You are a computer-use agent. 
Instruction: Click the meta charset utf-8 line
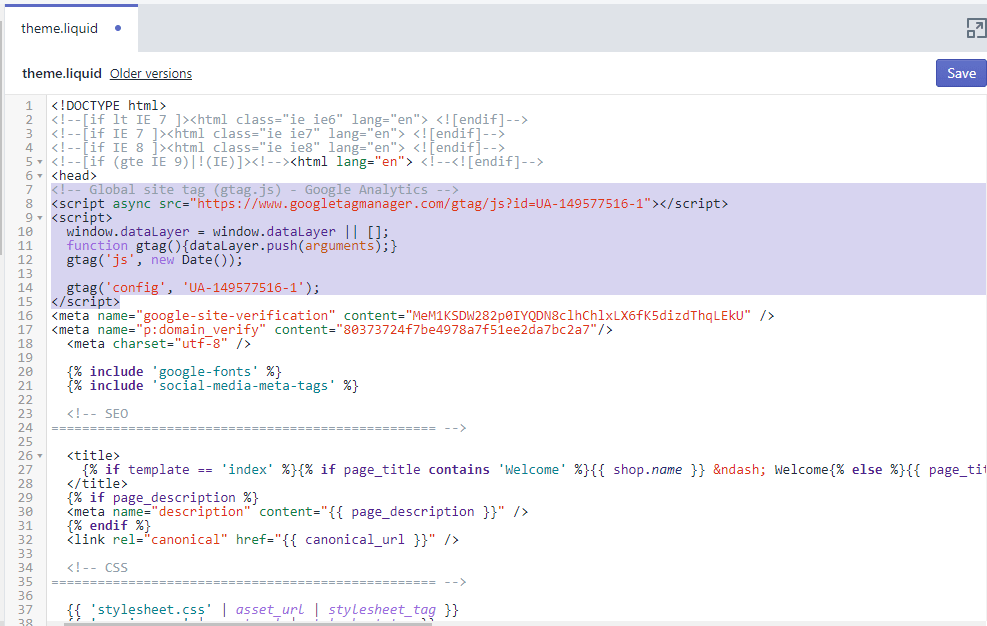159,344
